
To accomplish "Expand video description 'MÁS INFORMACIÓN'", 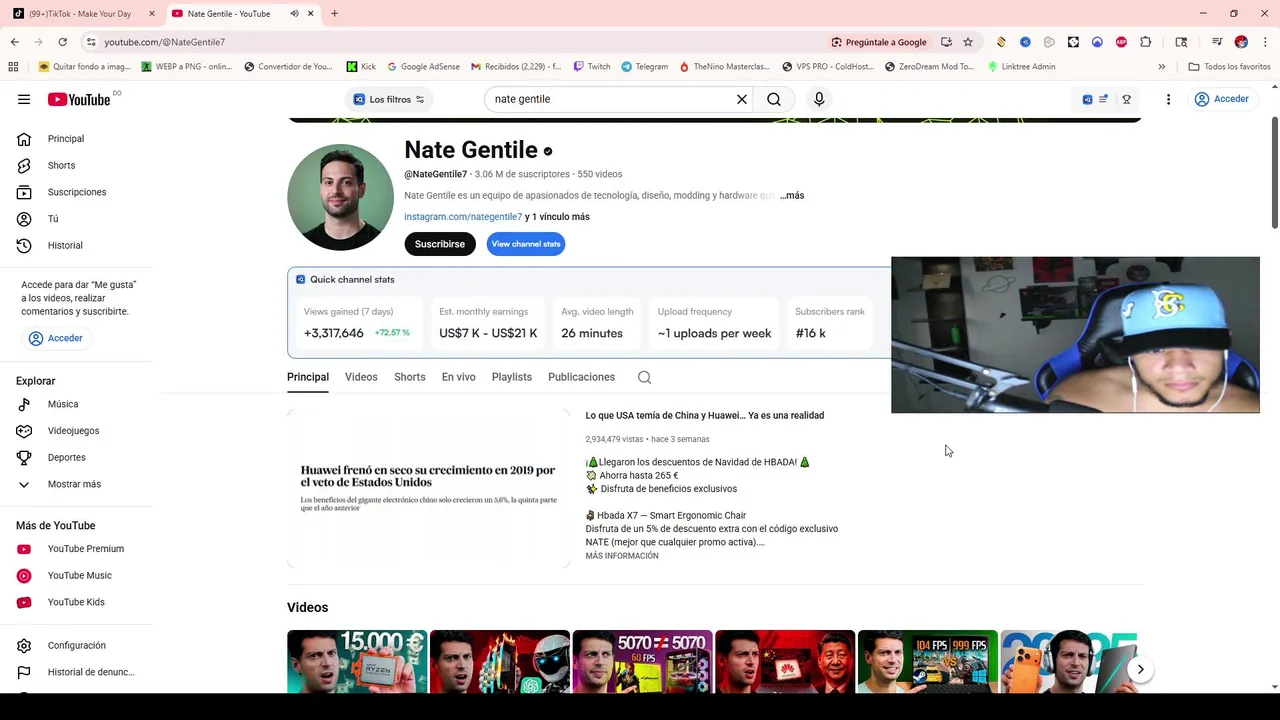I will click(x=622, y=556).
